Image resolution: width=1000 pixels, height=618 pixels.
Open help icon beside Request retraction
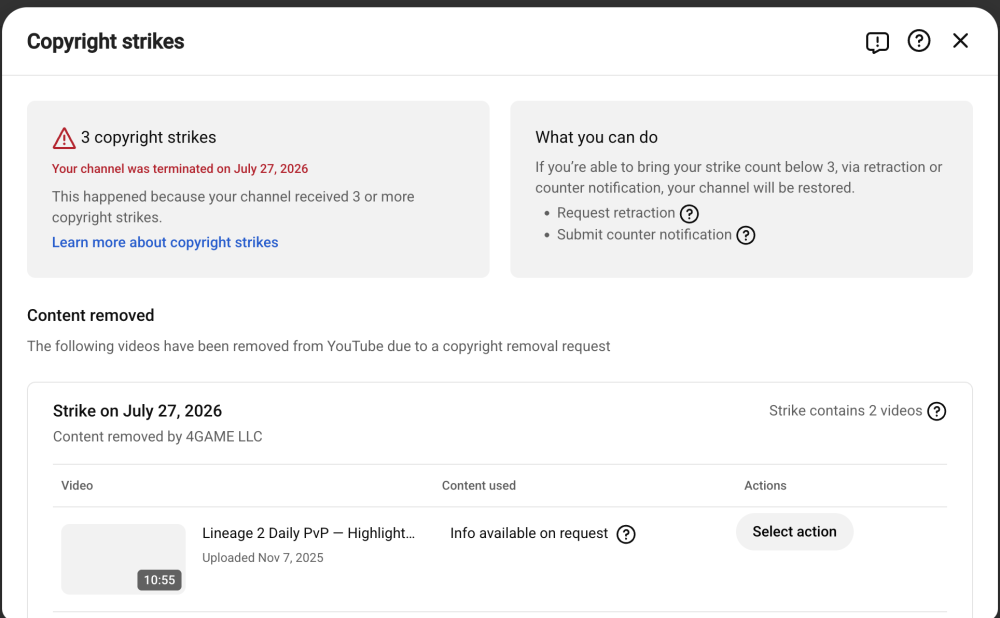[x=689, y=214]
